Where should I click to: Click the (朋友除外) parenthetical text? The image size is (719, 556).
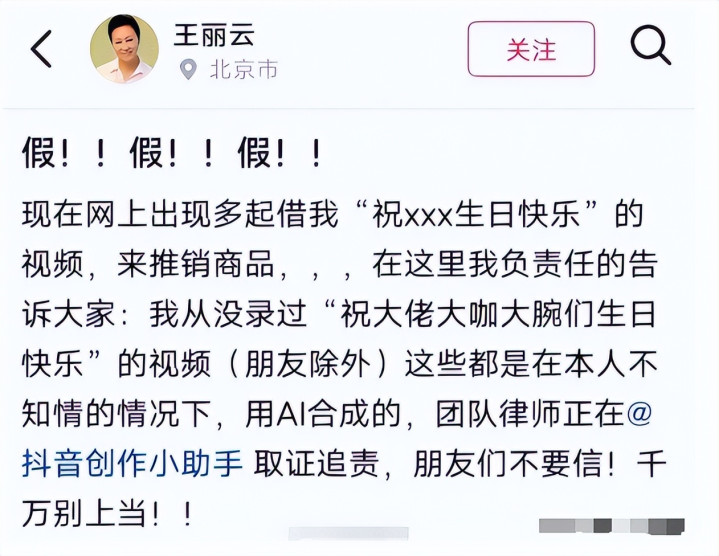tap(309, 364)
